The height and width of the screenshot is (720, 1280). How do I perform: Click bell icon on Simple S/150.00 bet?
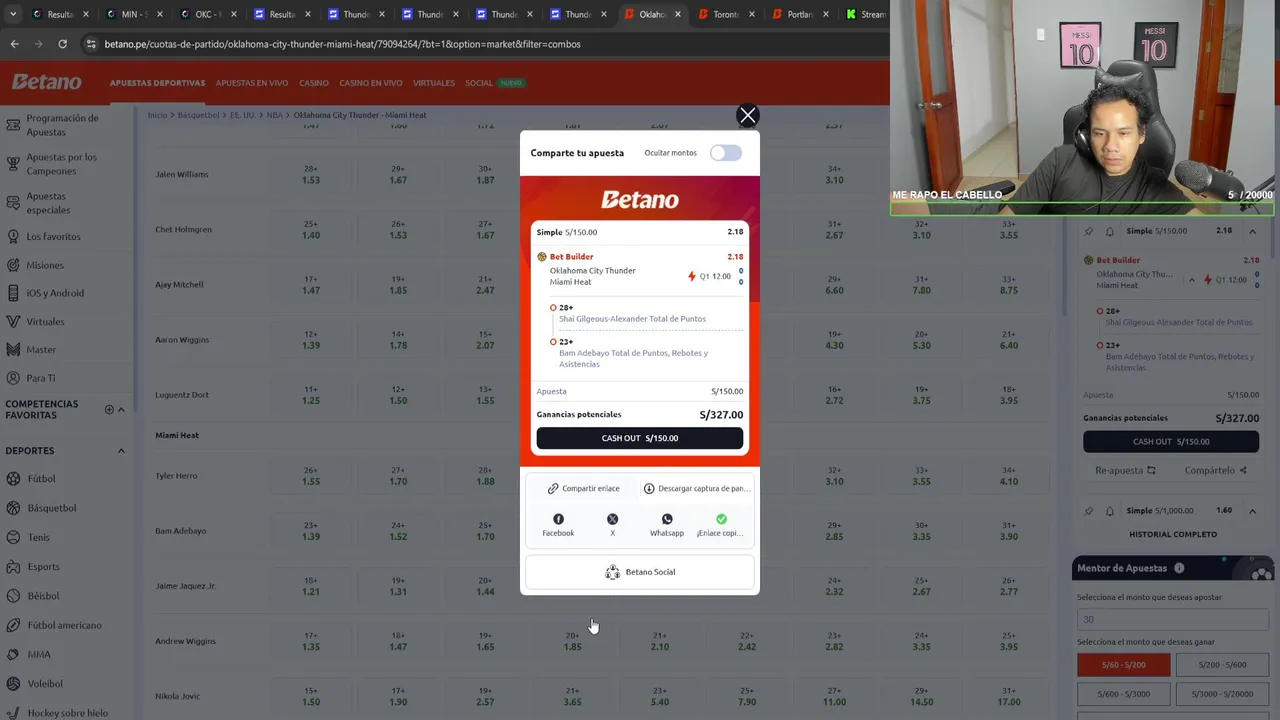[1109, 231]
